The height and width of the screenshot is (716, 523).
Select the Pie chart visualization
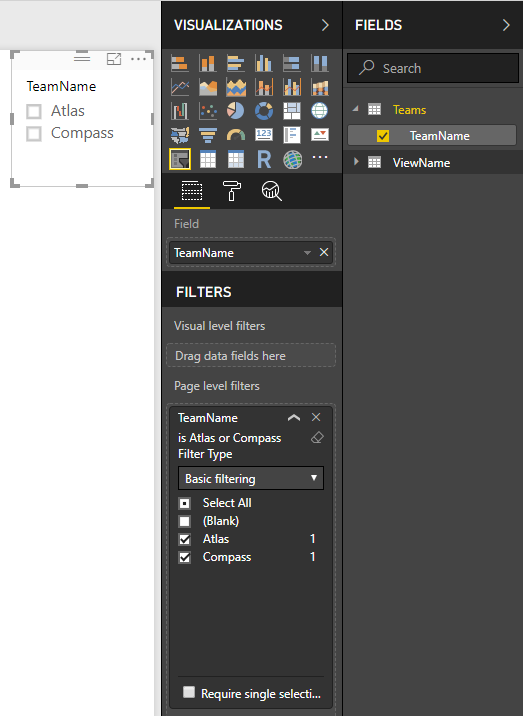[236, 111]
